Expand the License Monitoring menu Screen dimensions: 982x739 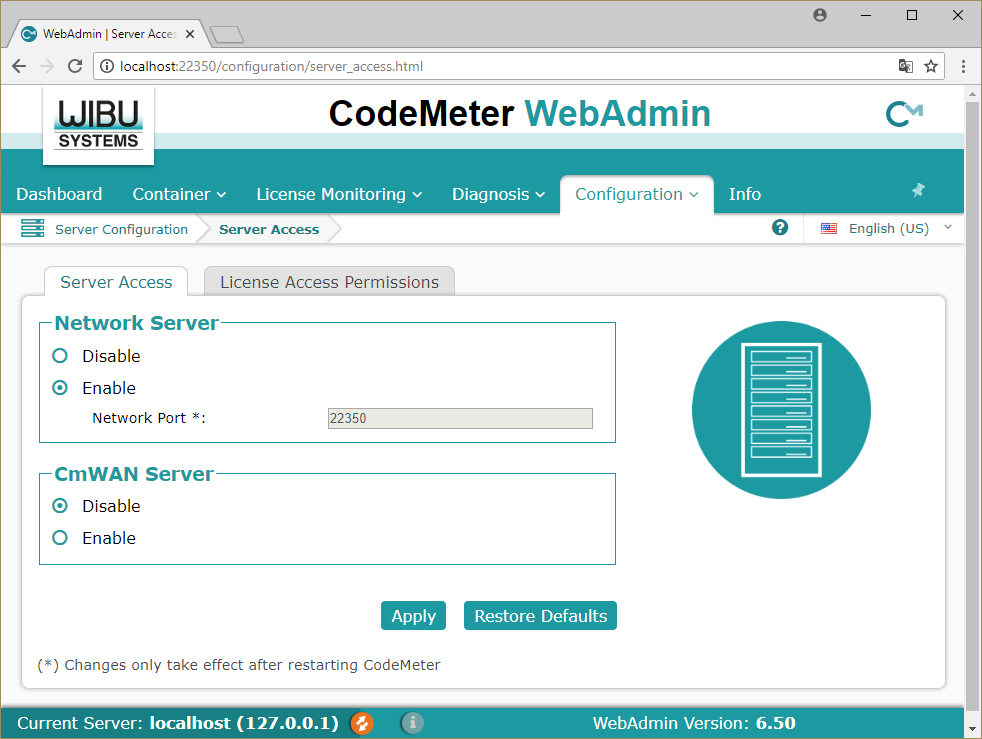[339, 194]
